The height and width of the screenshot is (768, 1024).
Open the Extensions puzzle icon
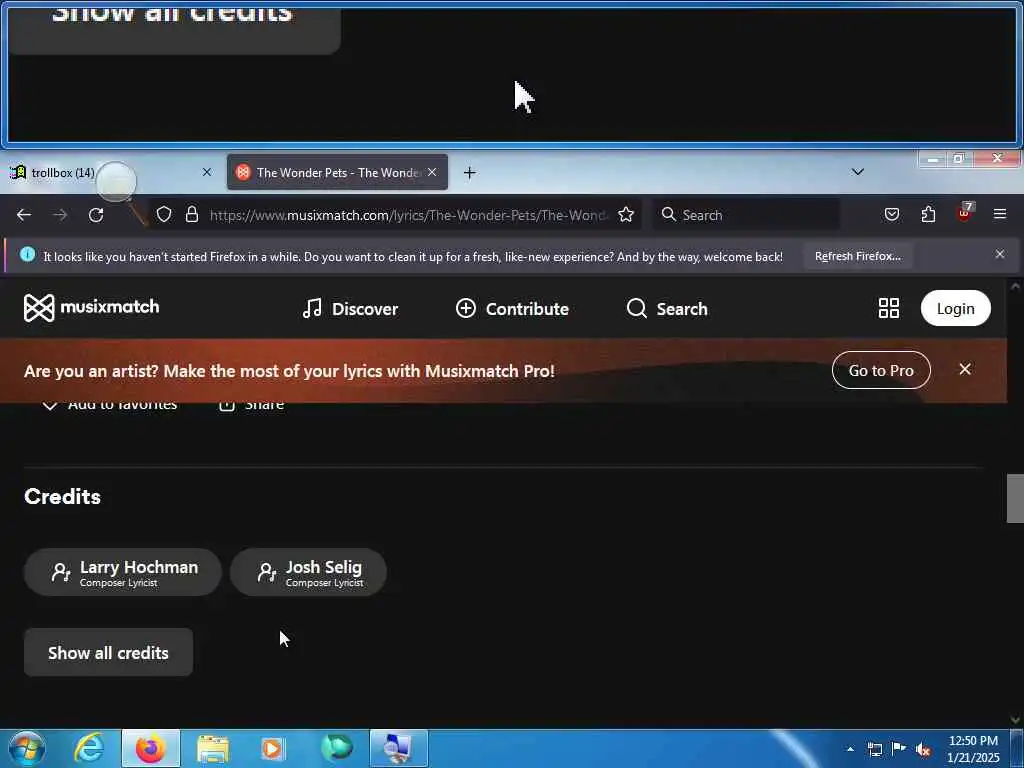(x=928, y=214)
